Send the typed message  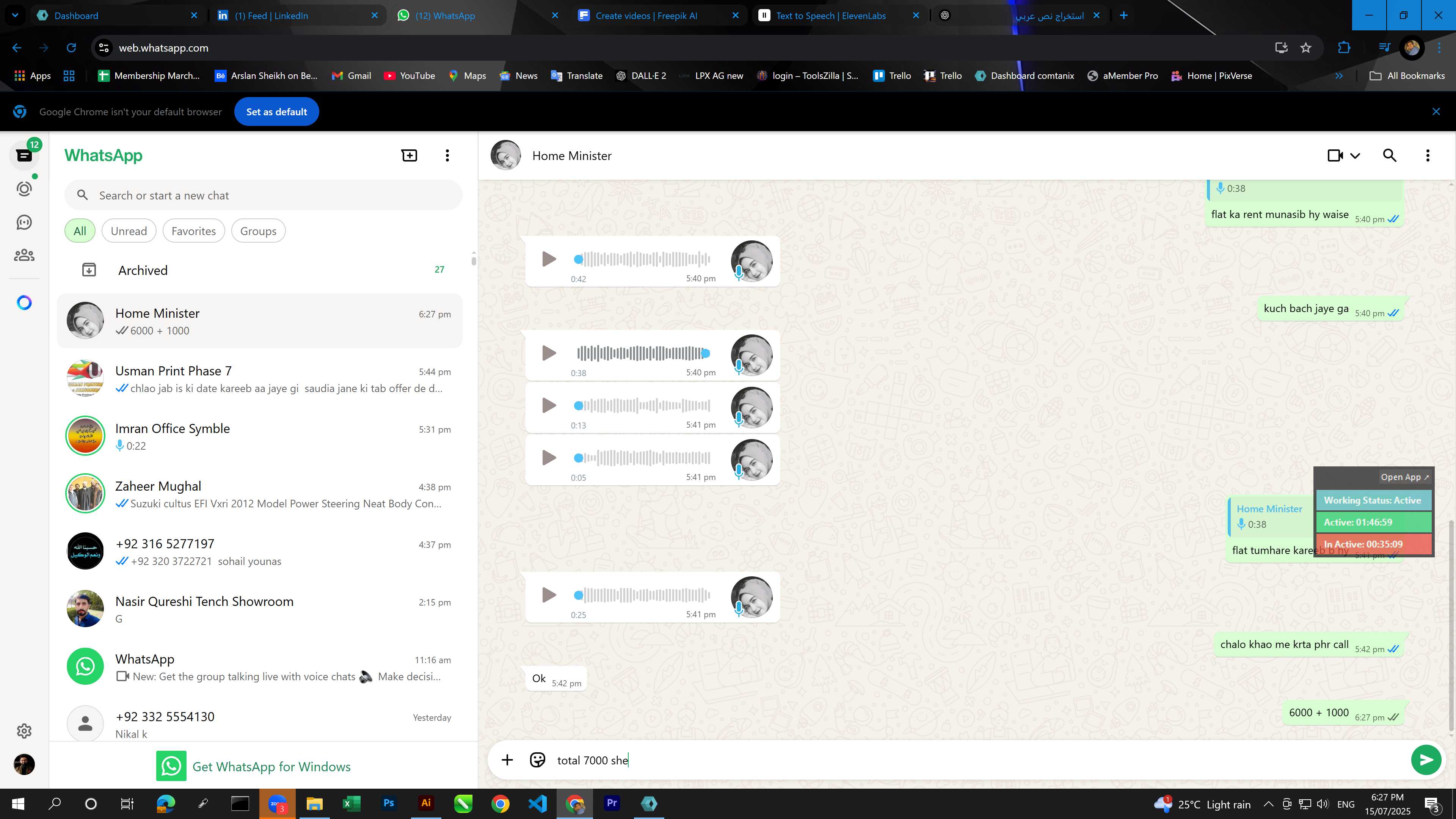coord(1426,760)
